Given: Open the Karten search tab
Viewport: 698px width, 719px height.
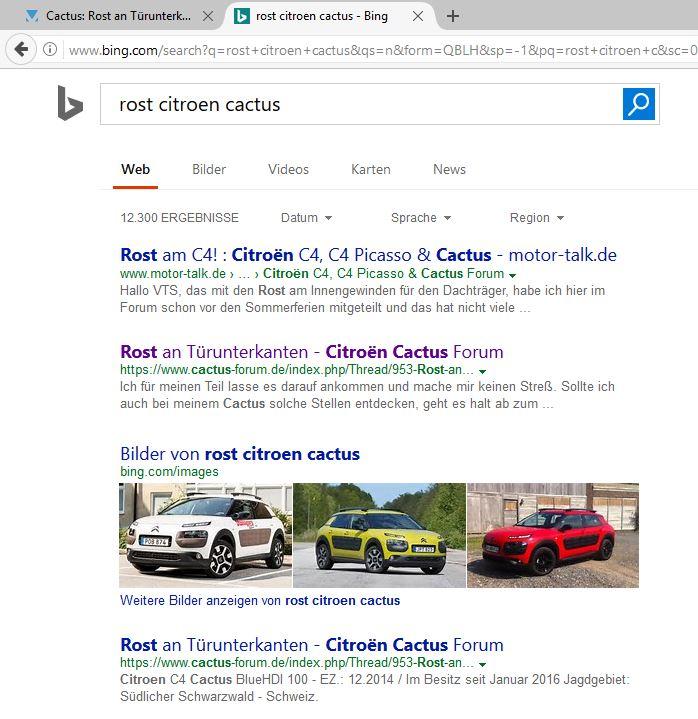Looking at the screenshot, I should pos(371,169).
